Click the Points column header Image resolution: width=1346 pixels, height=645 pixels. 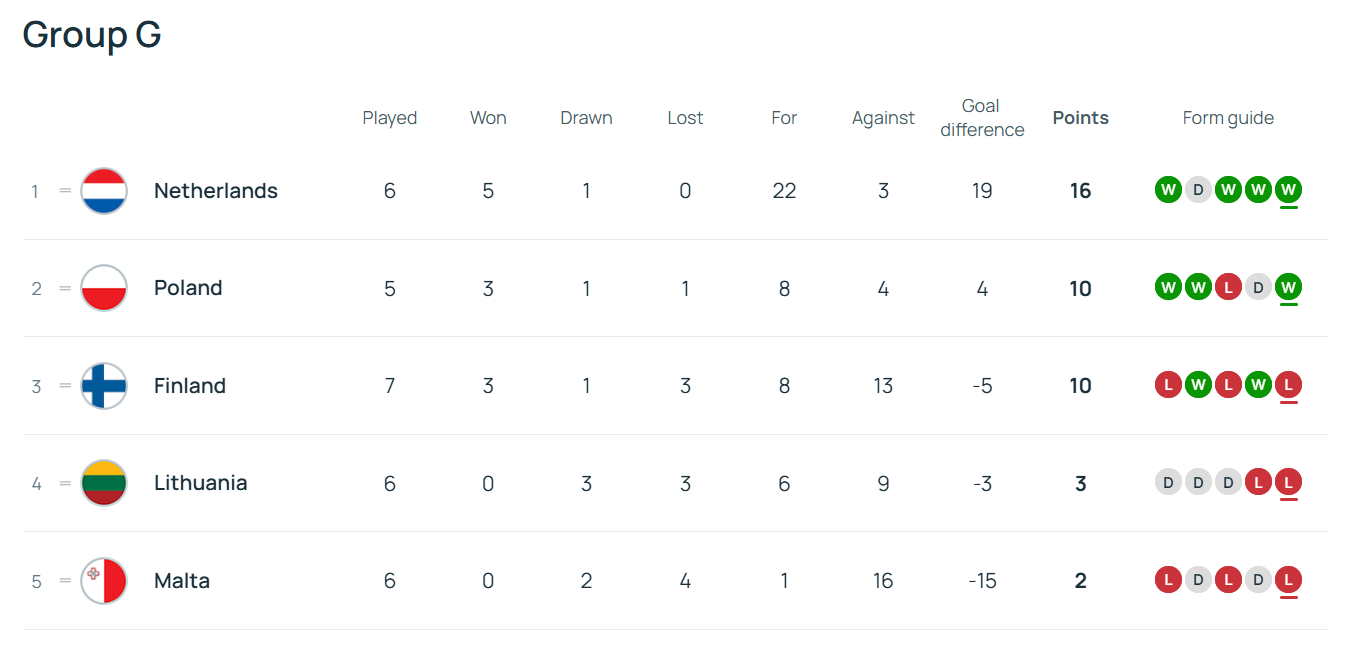[1080, 118]
